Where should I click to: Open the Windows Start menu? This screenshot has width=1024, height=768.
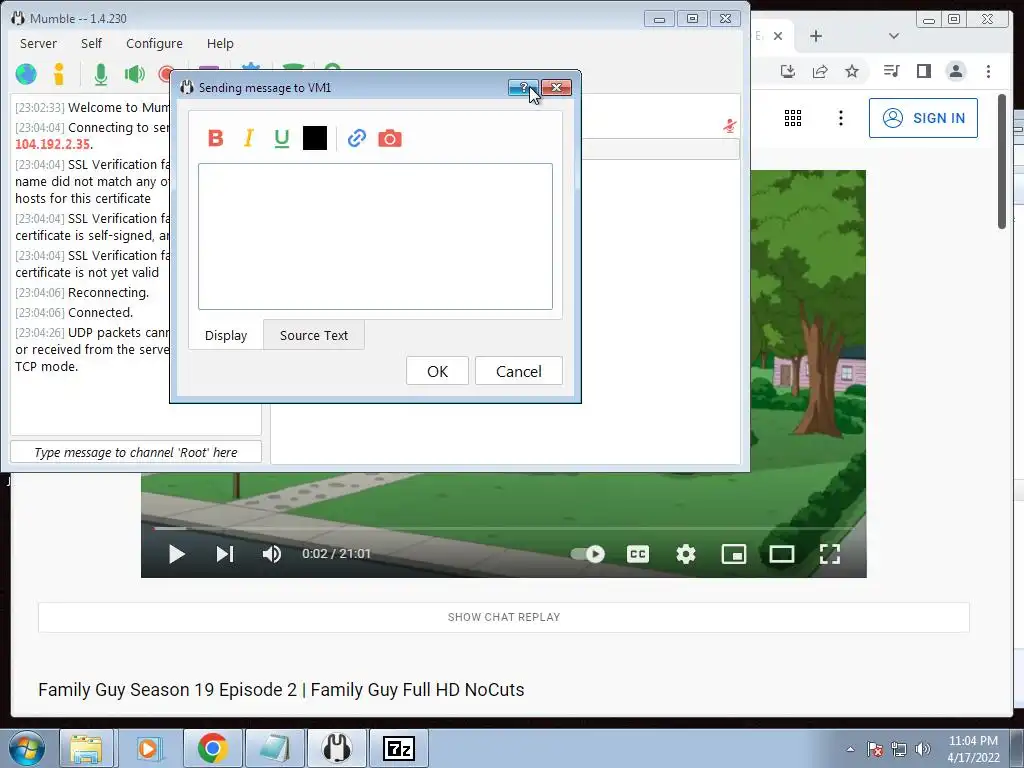27,749
